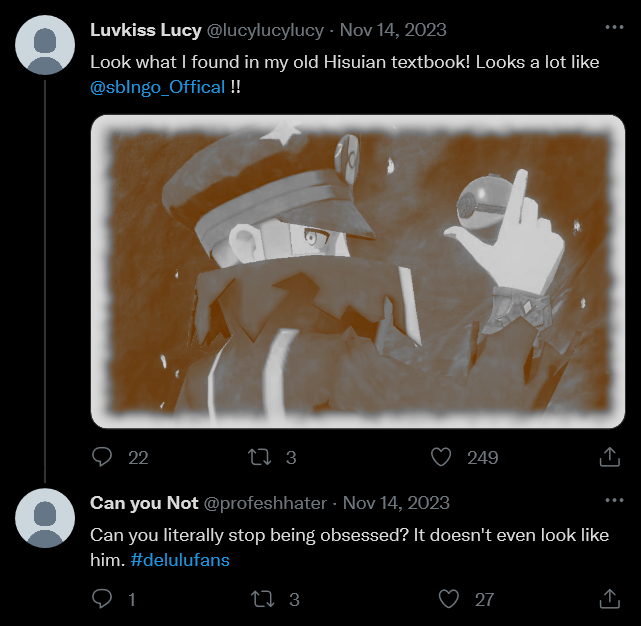The width and height of the screenshot is (641, 626).
Task: Open the @lucylucylucy handle
Action: 265,30
